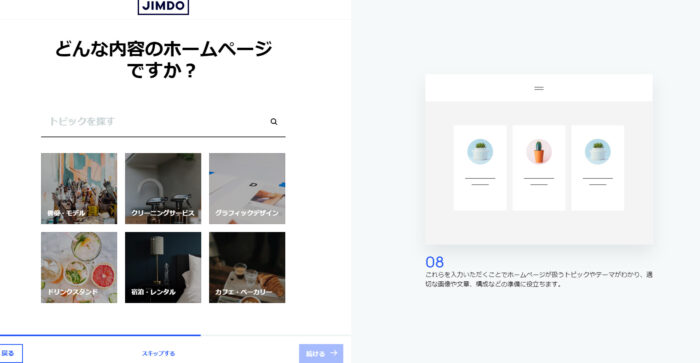Click the middle preview card
700x363 pixels.
539,167
